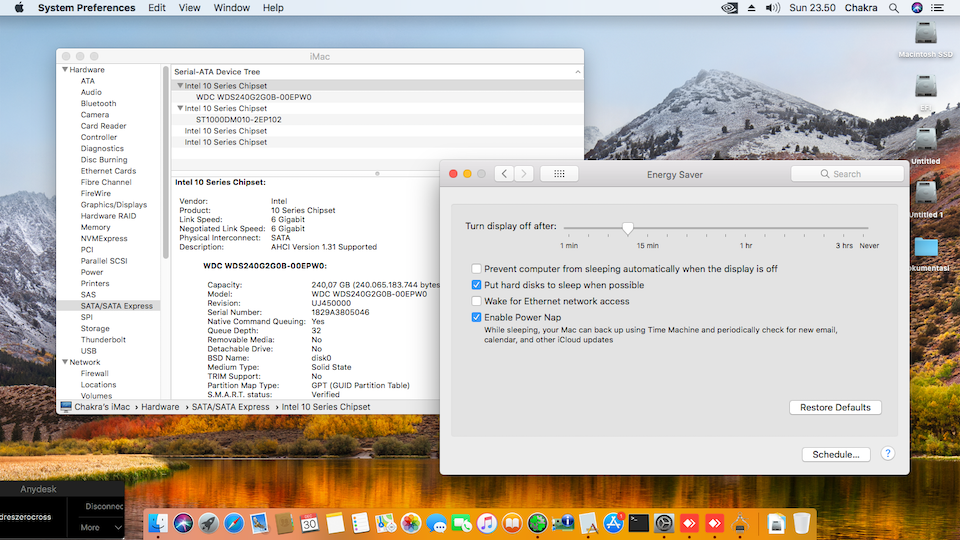Collapse the Hardware section in sidebar

[x=65, y=70]
